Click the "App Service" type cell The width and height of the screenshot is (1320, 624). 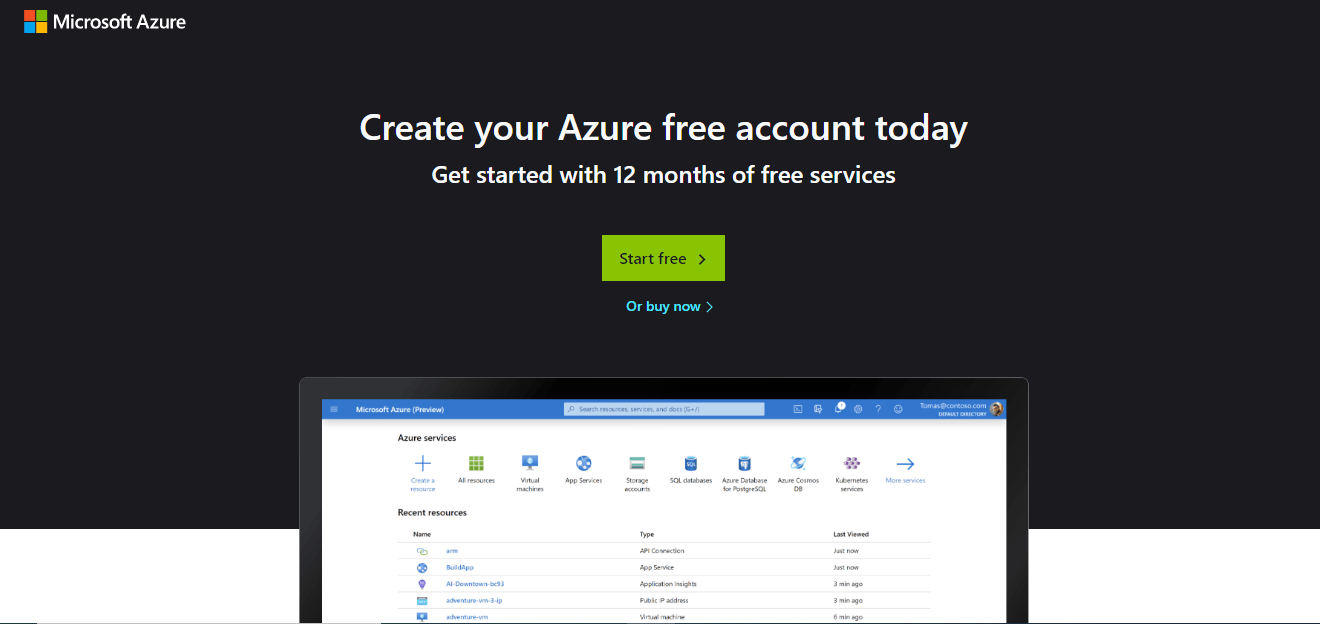click(x=657, y=567)
